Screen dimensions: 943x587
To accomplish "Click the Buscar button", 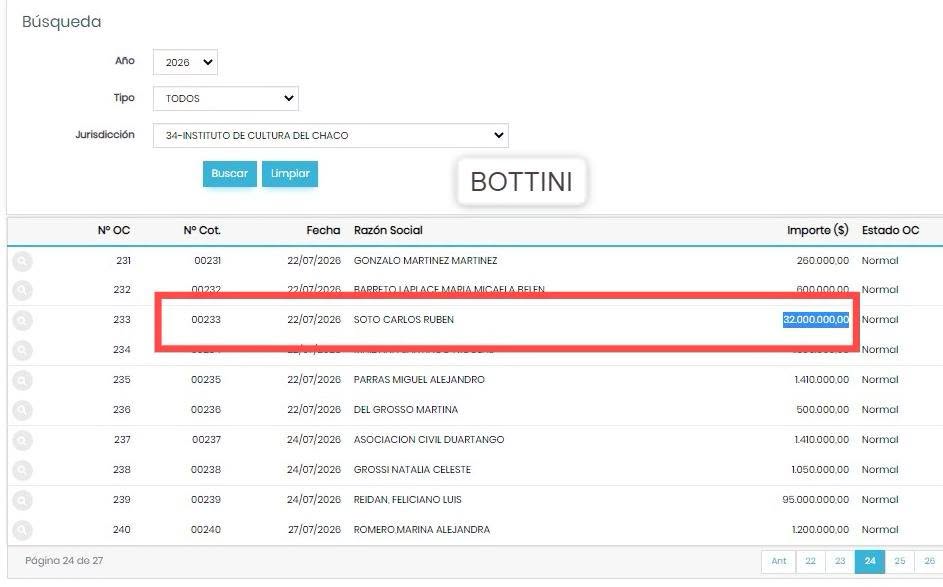I will (230, 174).
